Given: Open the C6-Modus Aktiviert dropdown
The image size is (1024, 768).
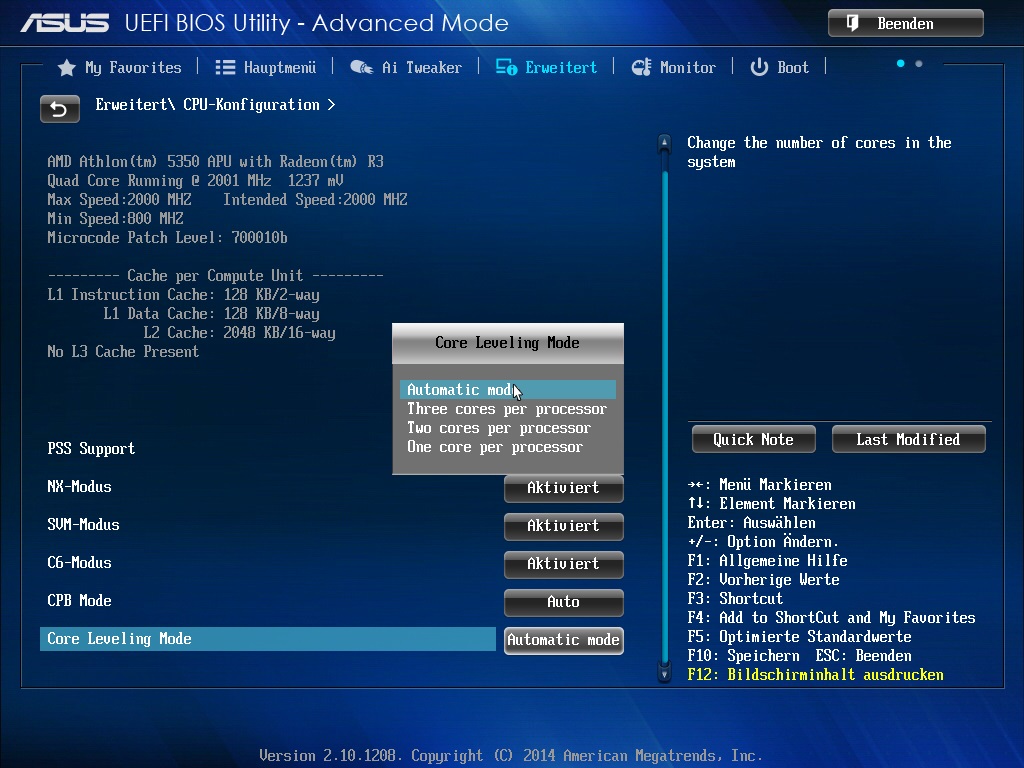Looking at the screenshot, I should [564, 564].
